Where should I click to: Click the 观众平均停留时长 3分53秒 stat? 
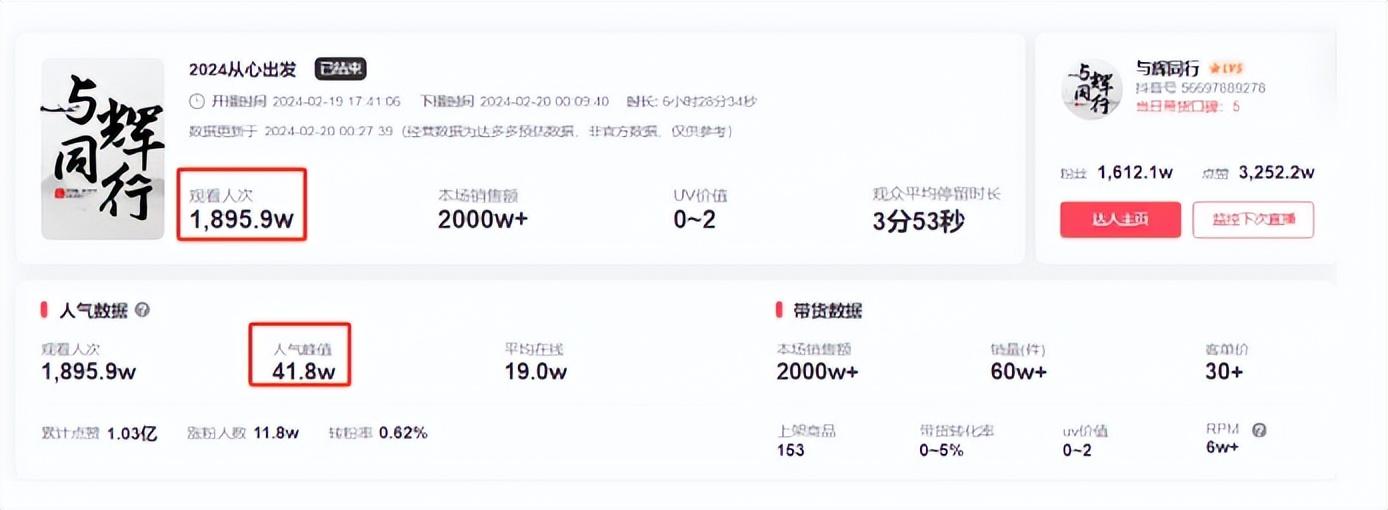click(x=918, y=221)
